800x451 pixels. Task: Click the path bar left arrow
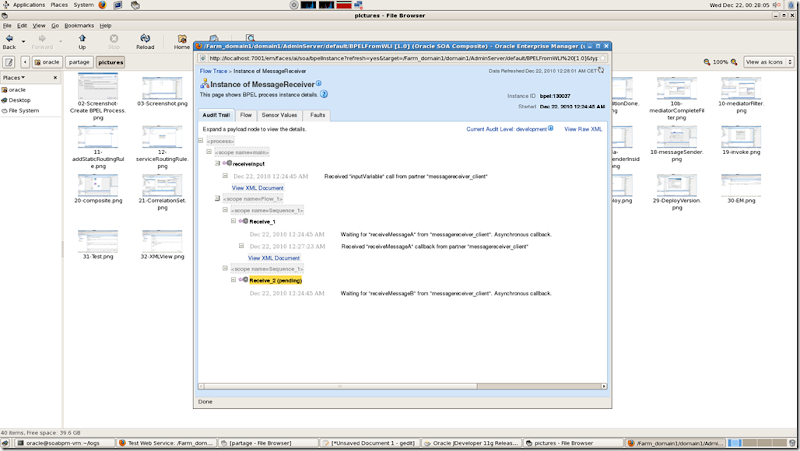[x=24, y=62]
